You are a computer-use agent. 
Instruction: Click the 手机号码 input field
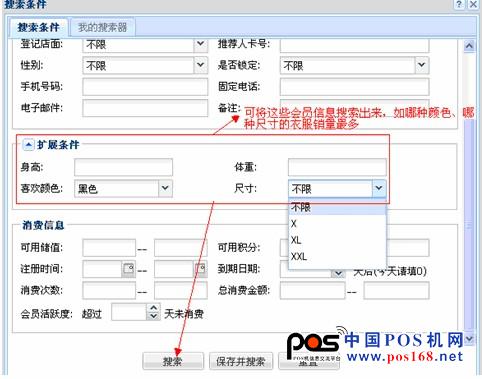pos(145,87)
